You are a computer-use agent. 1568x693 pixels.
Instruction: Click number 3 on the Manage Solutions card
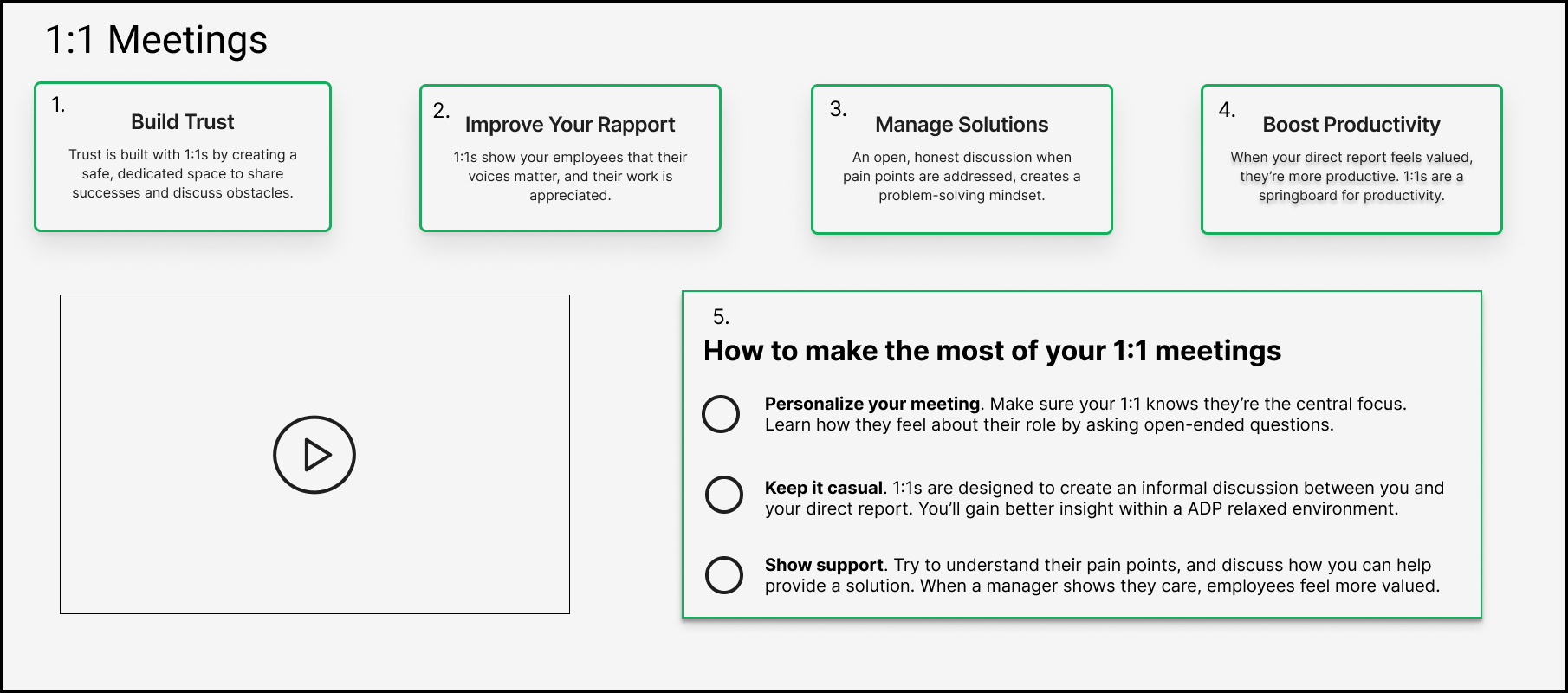tap(838, 109)
